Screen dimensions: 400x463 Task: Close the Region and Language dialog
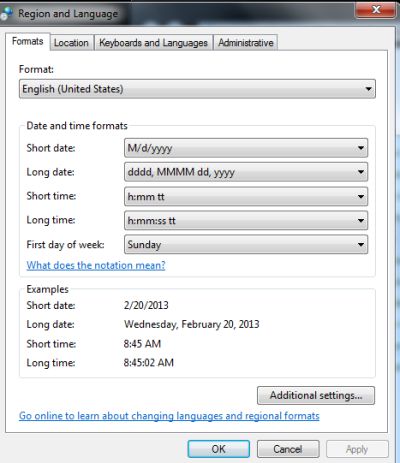click(376, 10)
